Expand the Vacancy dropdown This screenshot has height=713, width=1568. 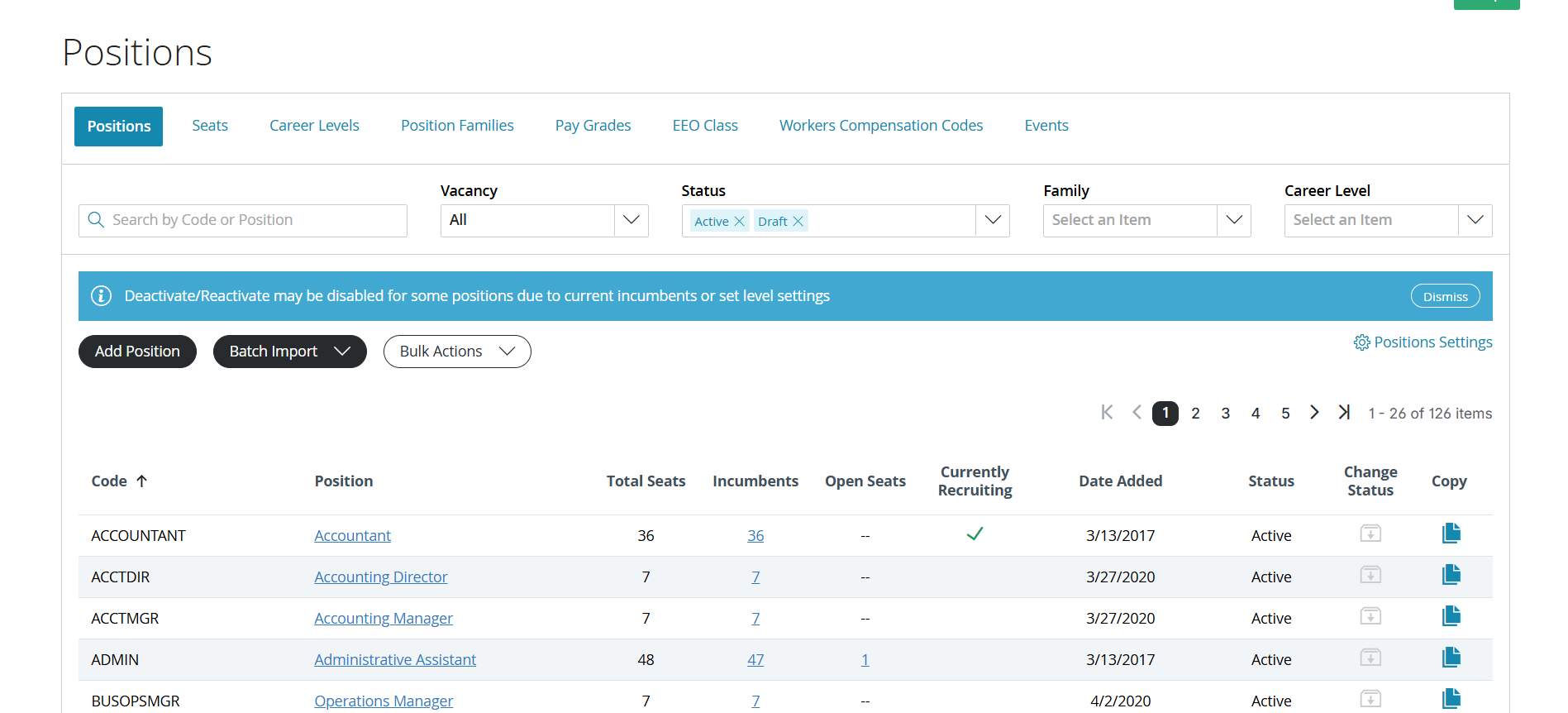(x=631, y=220)
